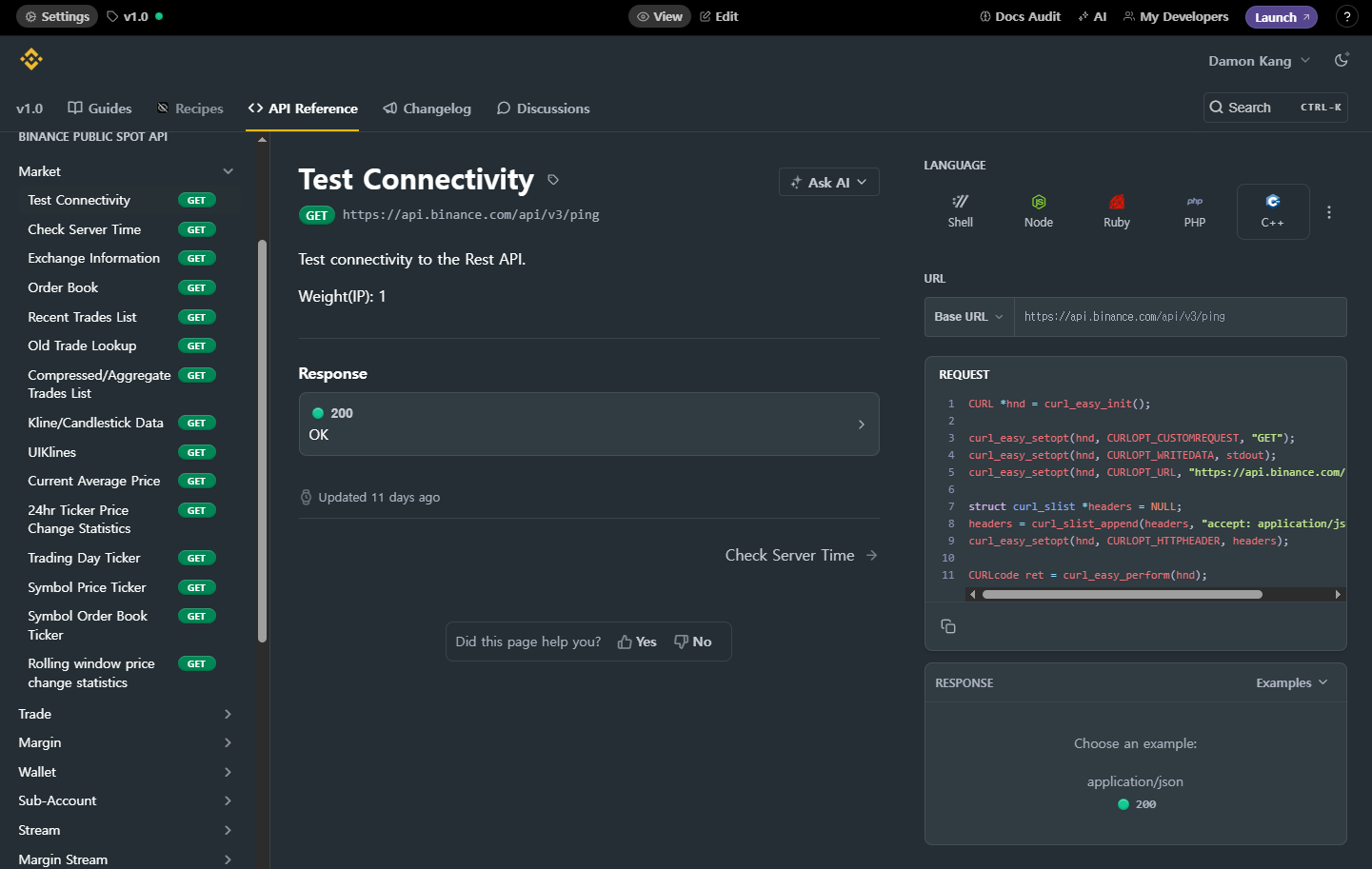This screenshot has width=1372, height=869.
Task: Open the Ask AI dropdown
Action: pyautogui.click(x=828, y=183)
